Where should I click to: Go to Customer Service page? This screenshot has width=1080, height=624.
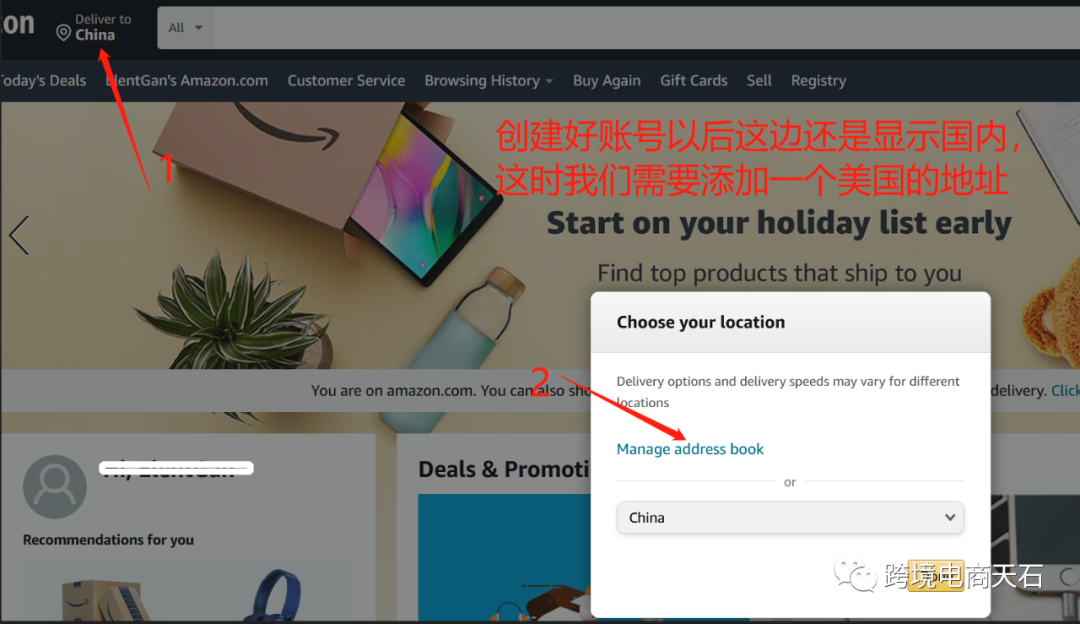pyautogui.click(x=346, y=81)
